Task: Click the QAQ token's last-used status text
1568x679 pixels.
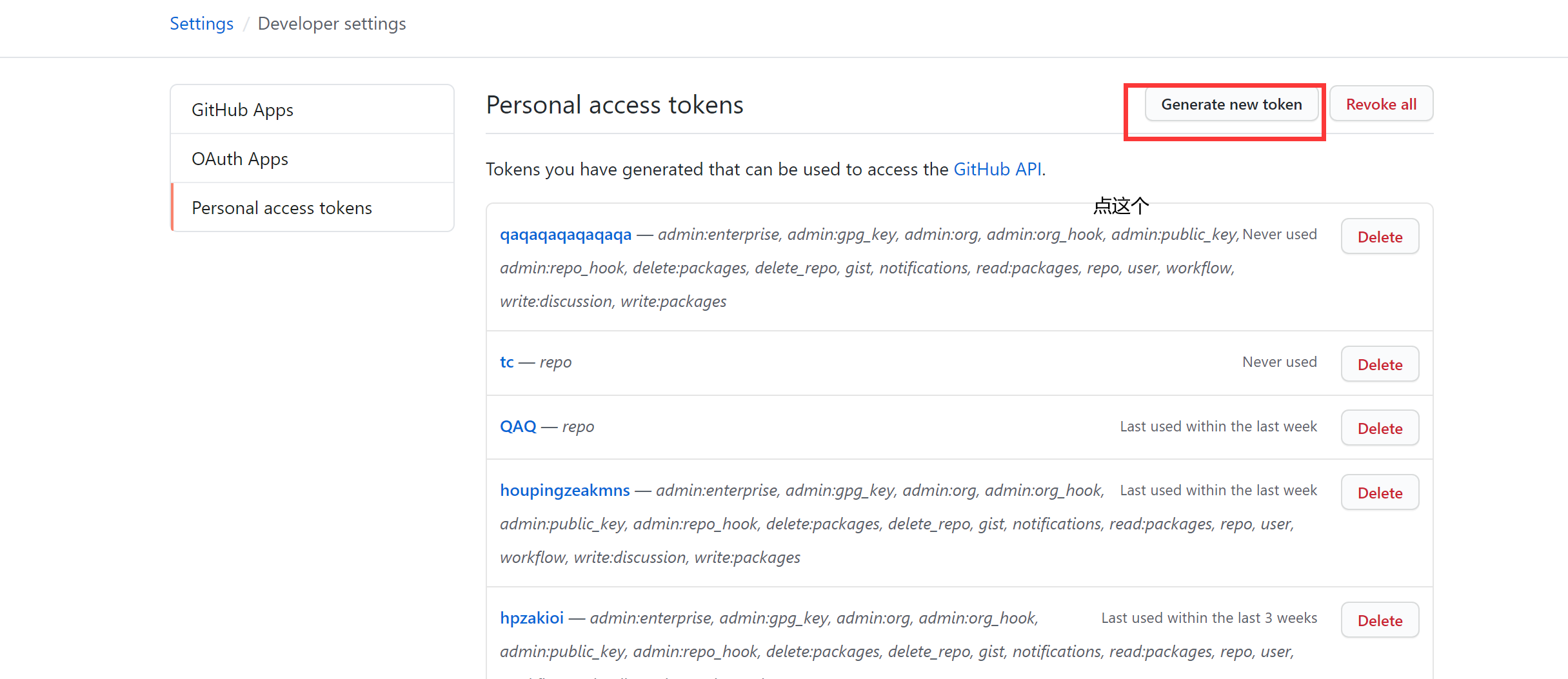Action: click(x=1218, y=426)
